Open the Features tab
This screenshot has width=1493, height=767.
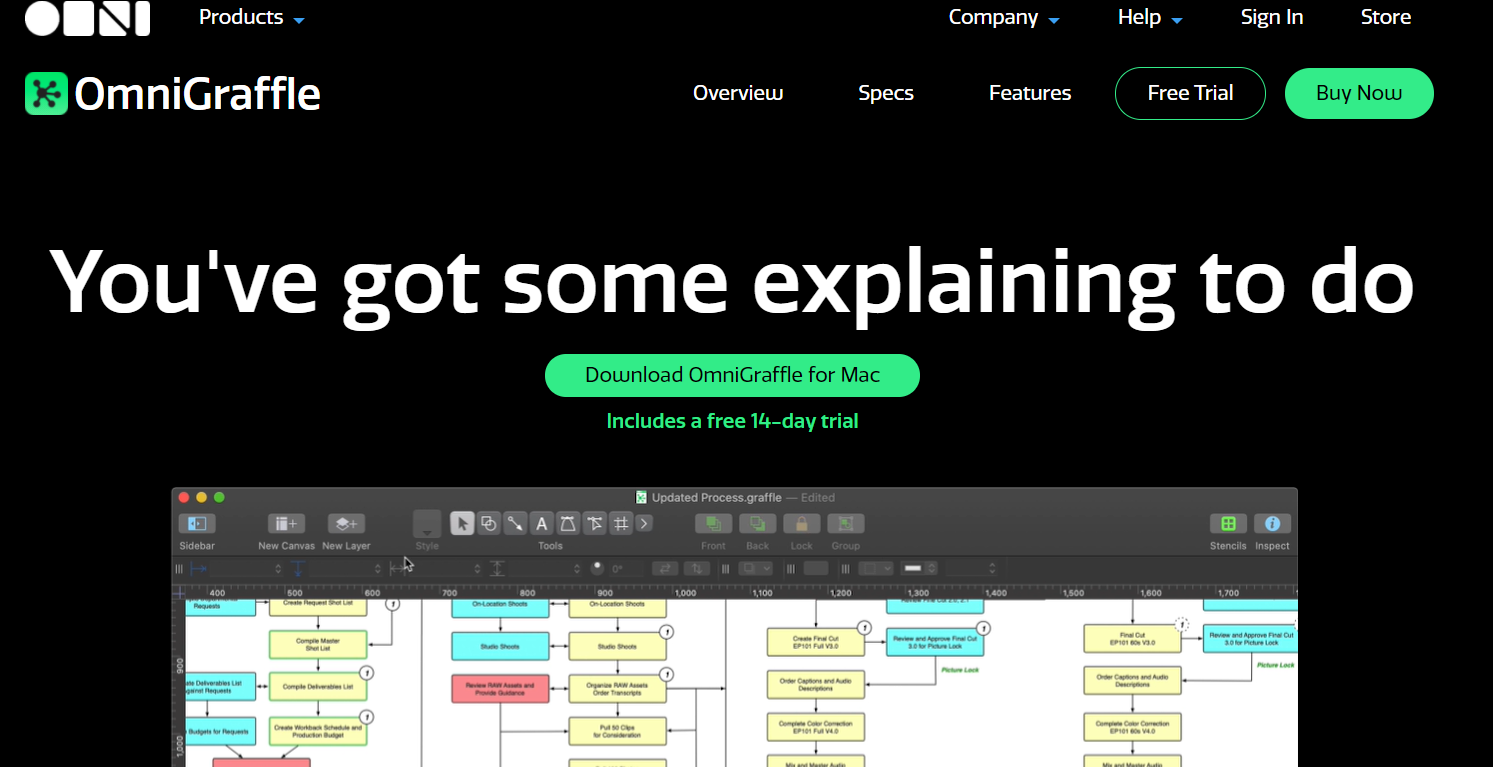point(1030,93)
